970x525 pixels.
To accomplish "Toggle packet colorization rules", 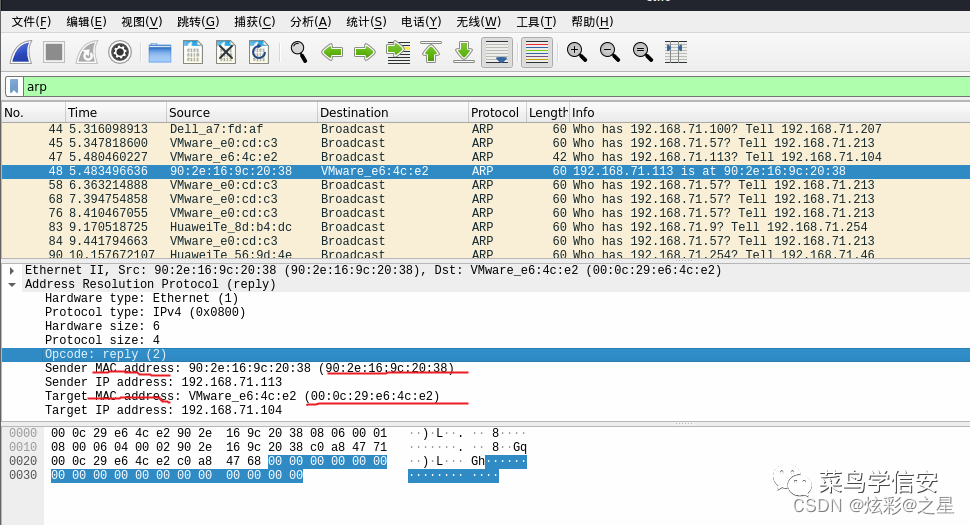I will tap(536, 52).
